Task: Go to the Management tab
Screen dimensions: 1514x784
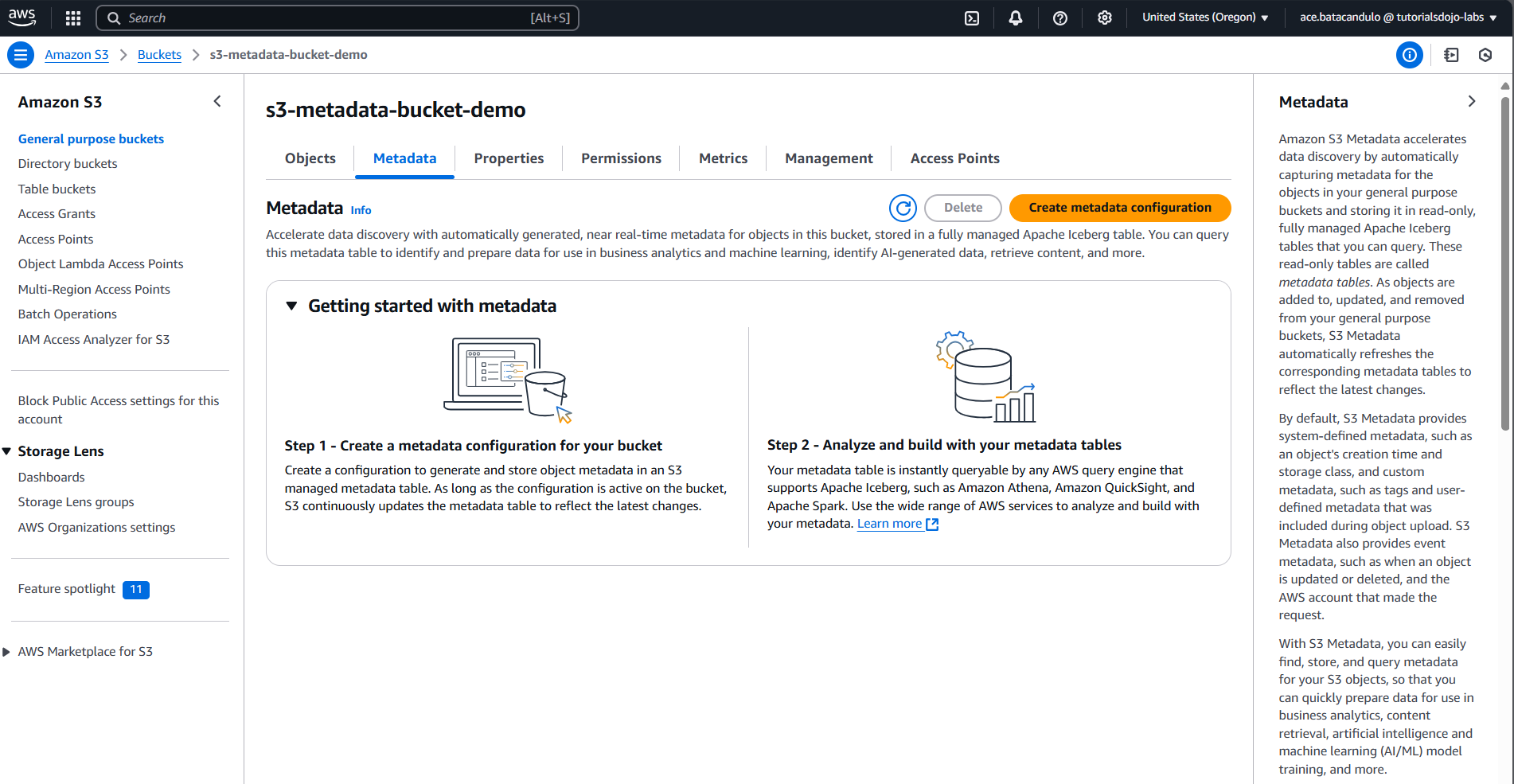Action: (829, 158)
